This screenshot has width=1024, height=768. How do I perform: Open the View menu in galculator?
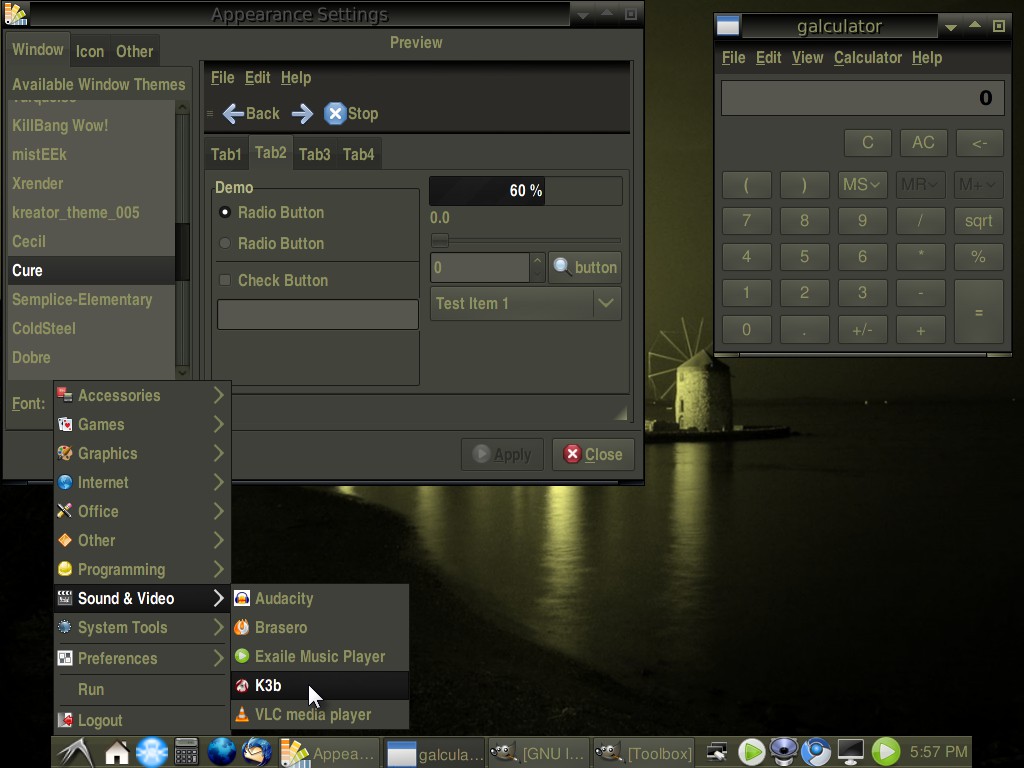click(807, 57)
